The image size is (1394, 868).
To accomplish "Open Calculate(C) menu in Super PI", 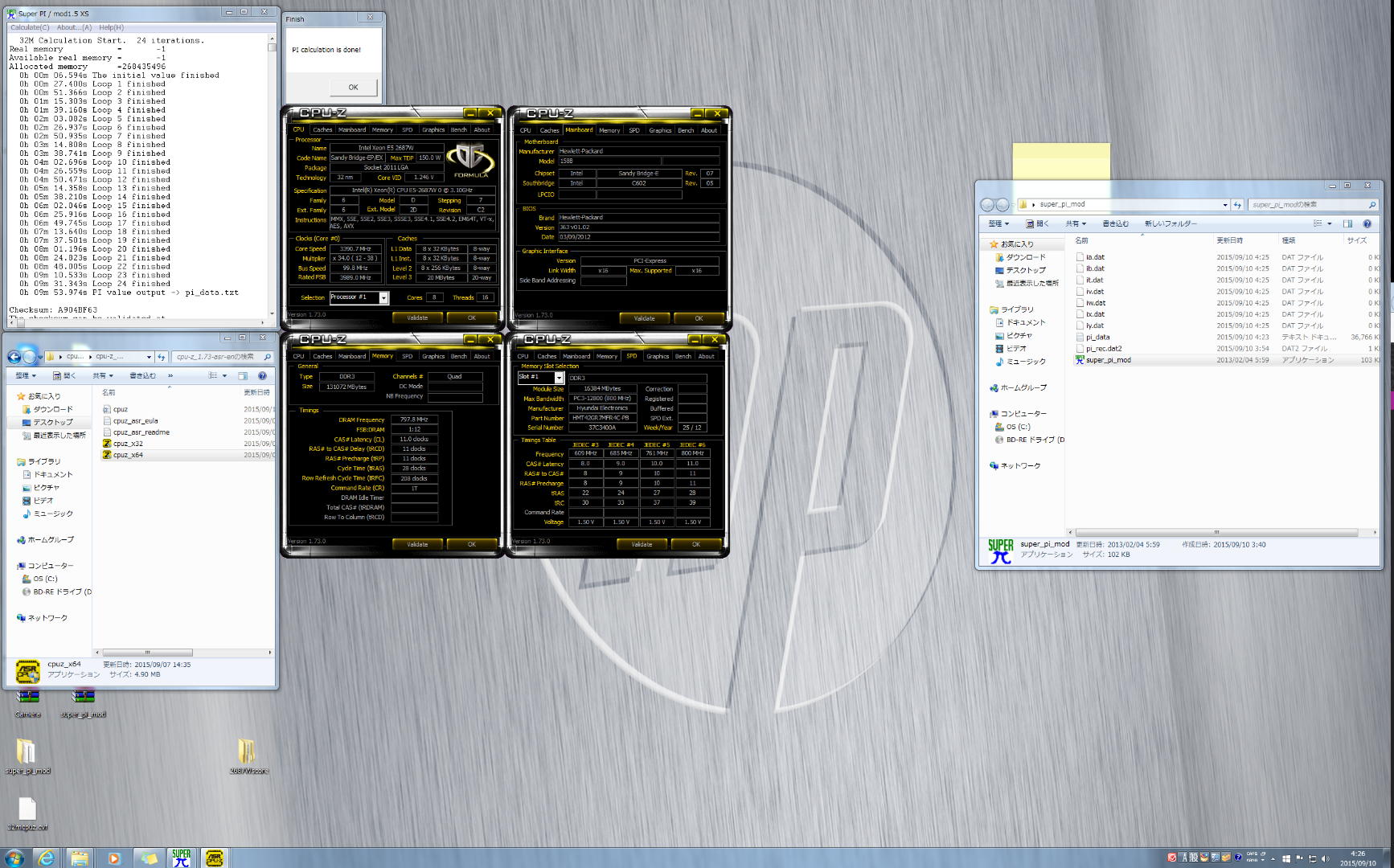I will click(30, 27).
